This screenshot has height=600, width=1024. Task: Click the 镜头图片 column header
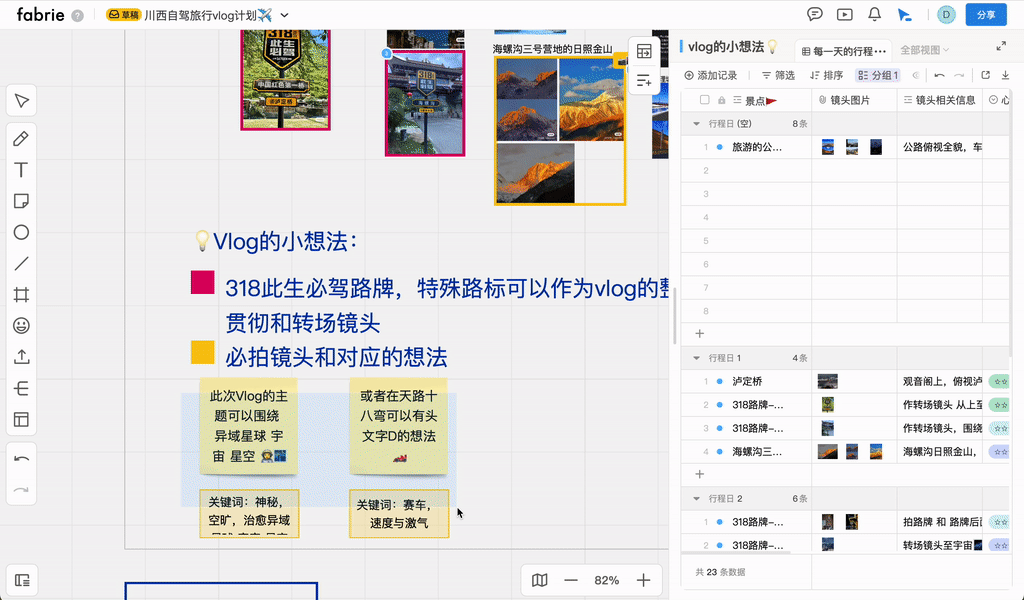click(854, 100)
